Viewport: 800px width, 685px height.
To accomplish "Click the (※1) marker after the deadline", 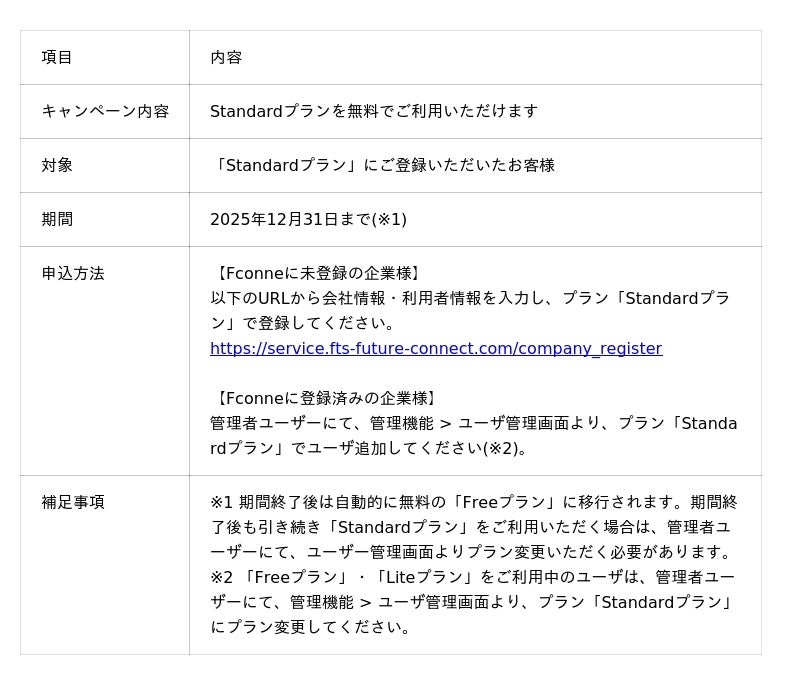I will [x=389, y=219].
